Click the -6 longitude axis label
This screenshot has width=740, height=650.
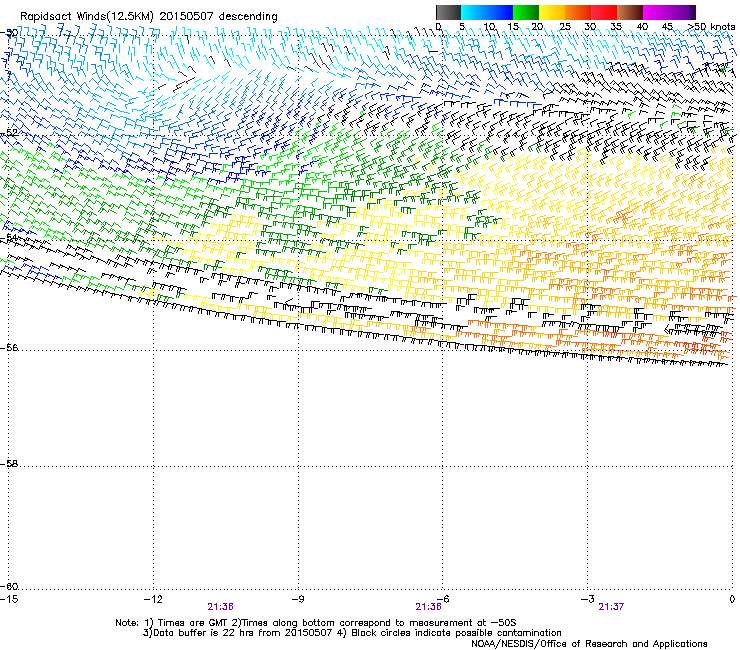point(442,599)
